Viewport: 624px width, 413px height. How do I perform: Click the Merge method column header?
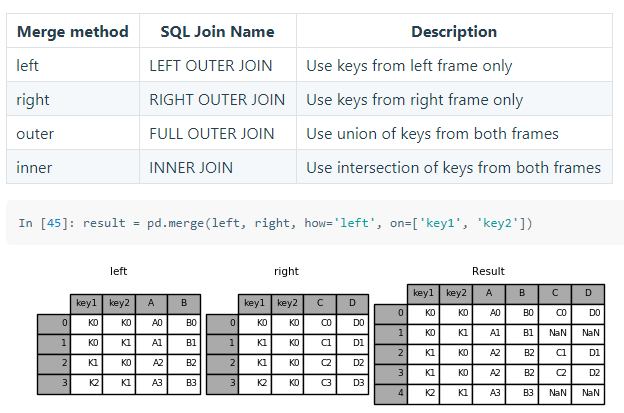coord(72,31)
